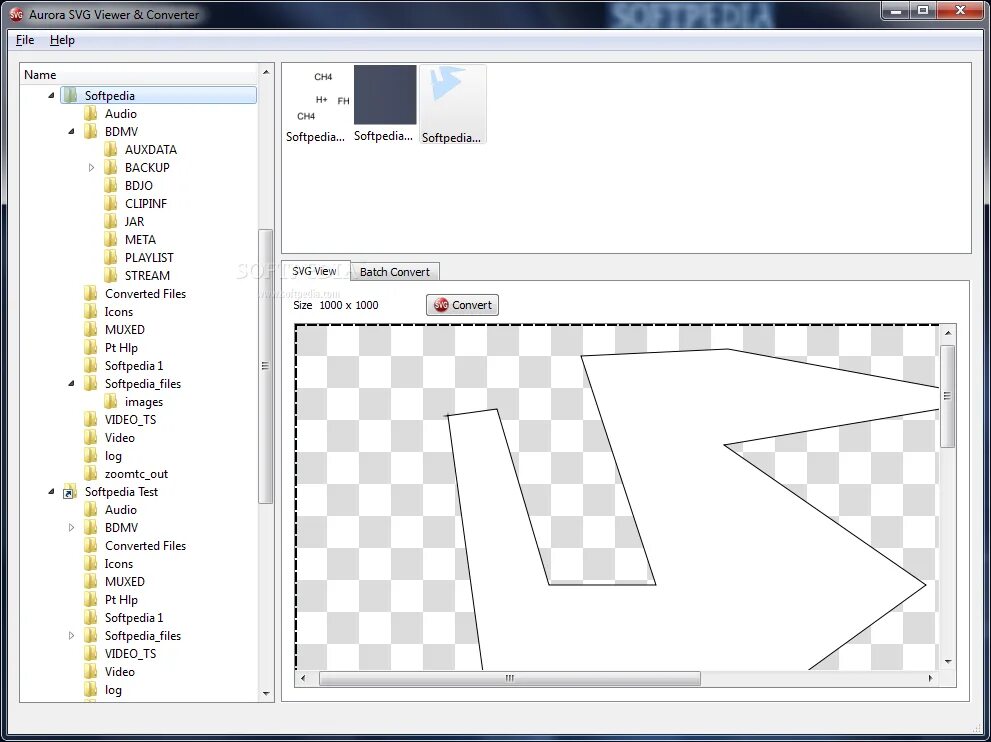Select Audio folder under Softpedia Test
This screenshot has height=742, width=991.
(121, 509)
